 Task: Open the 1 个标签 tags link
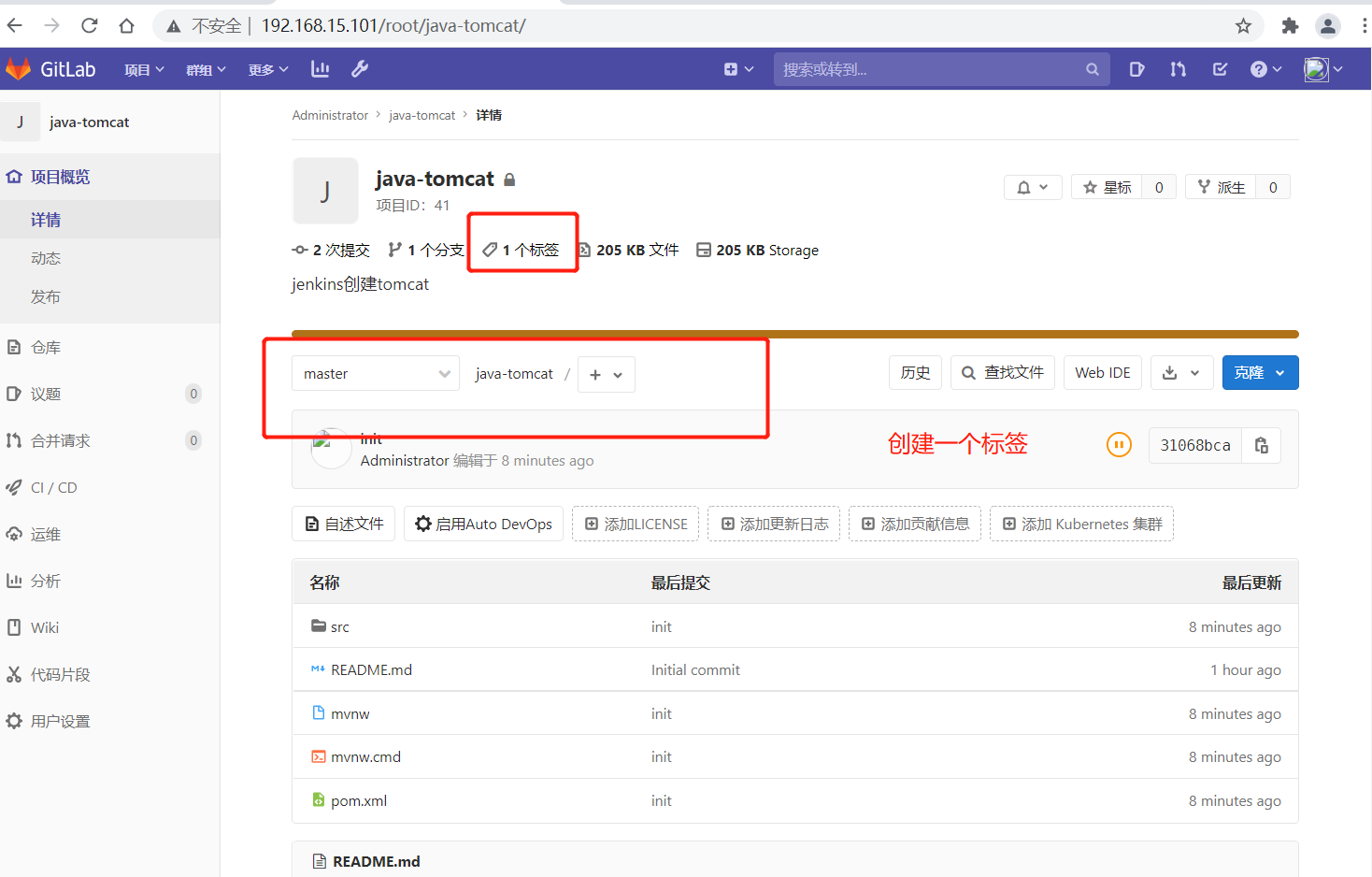521,250
